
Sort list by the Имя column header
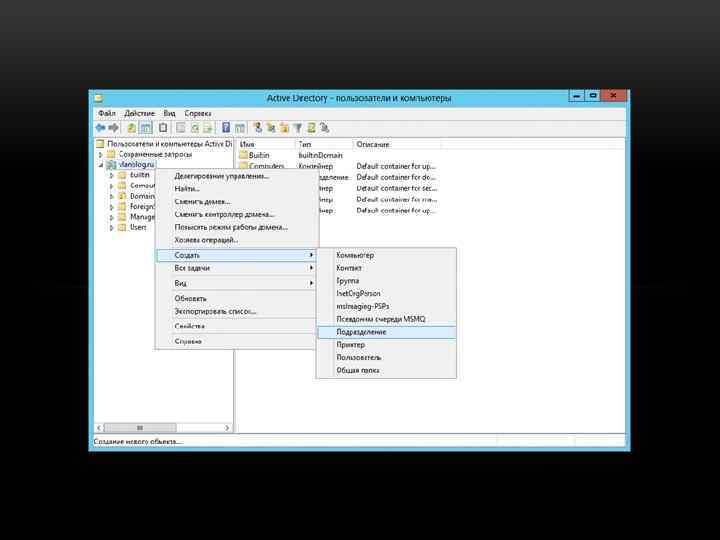(265, 144)
